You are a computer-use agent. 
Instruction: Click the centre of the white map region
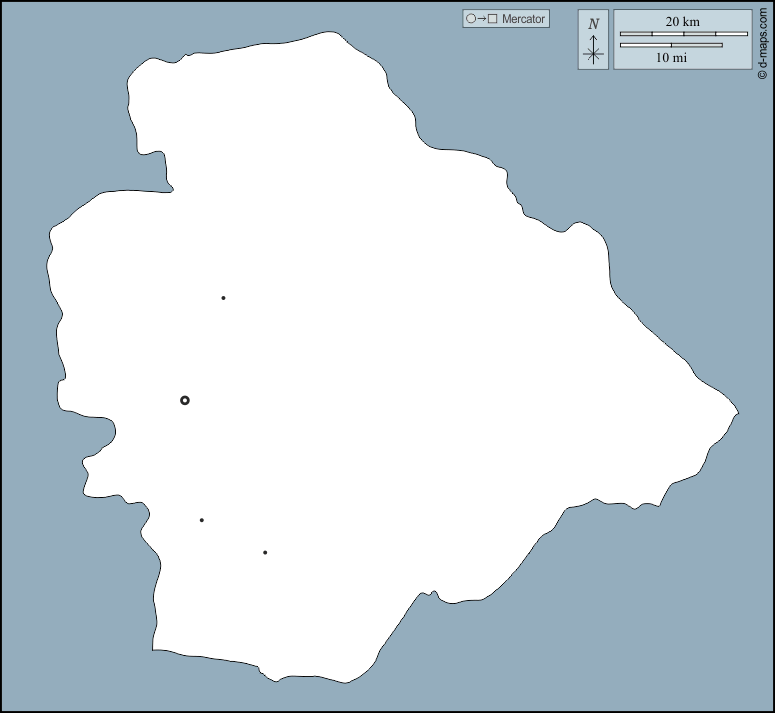click(x=390, y=380)
